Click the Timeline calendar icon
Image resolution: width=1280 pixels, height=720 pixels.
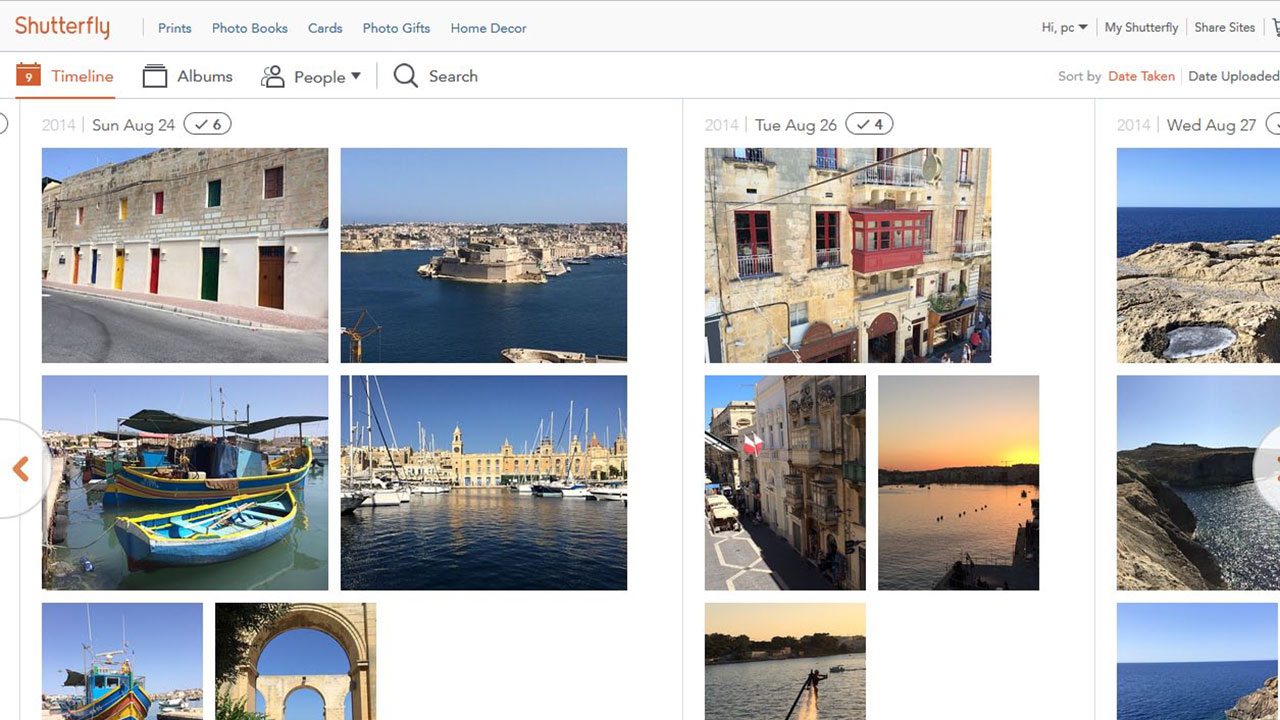(28, 75)
